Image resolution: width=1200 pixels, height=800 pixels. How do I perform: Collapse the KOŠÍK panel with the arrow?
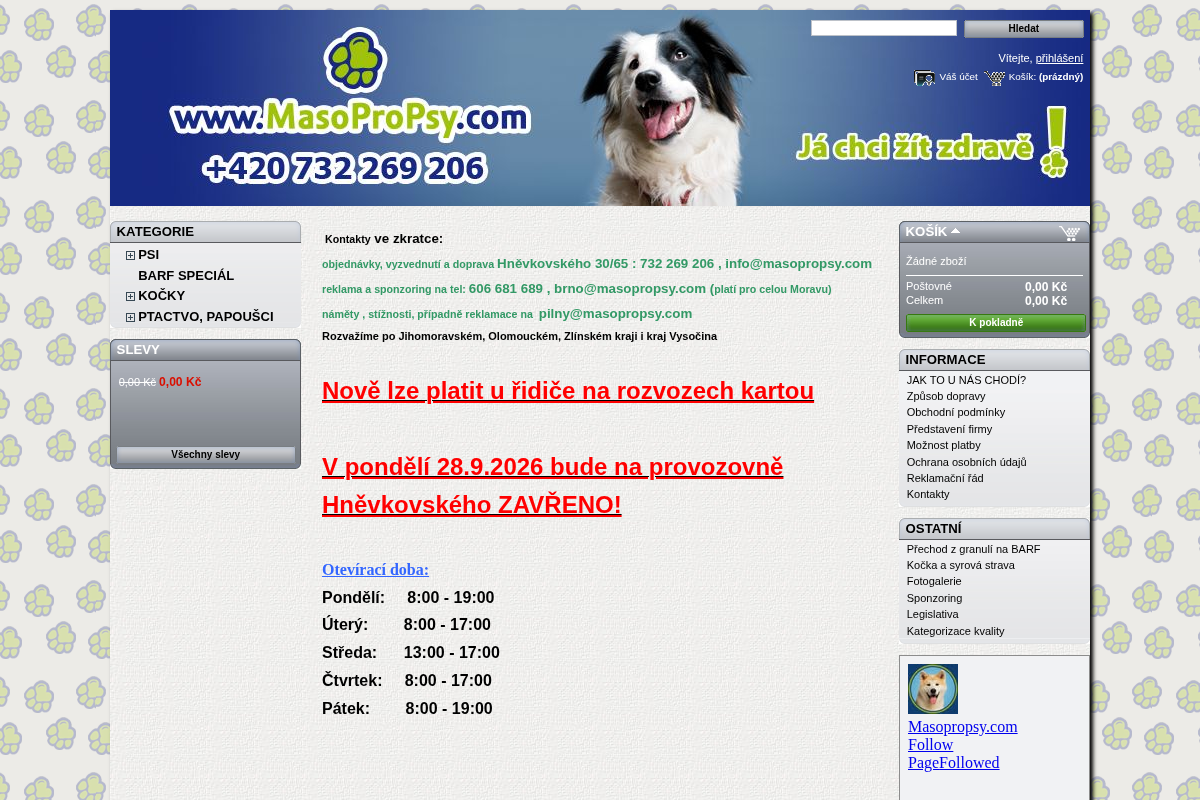(x=955, y=231)
